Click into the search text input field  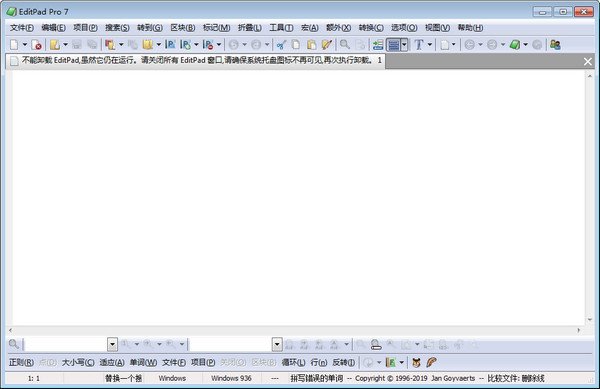point(65,345)
